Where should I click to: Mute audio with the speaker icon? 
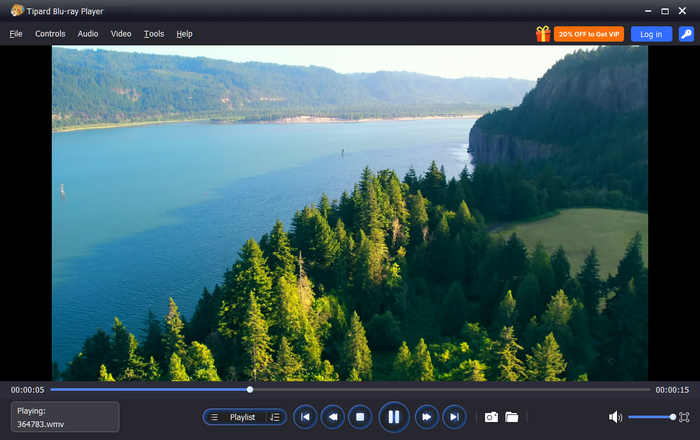615,417
